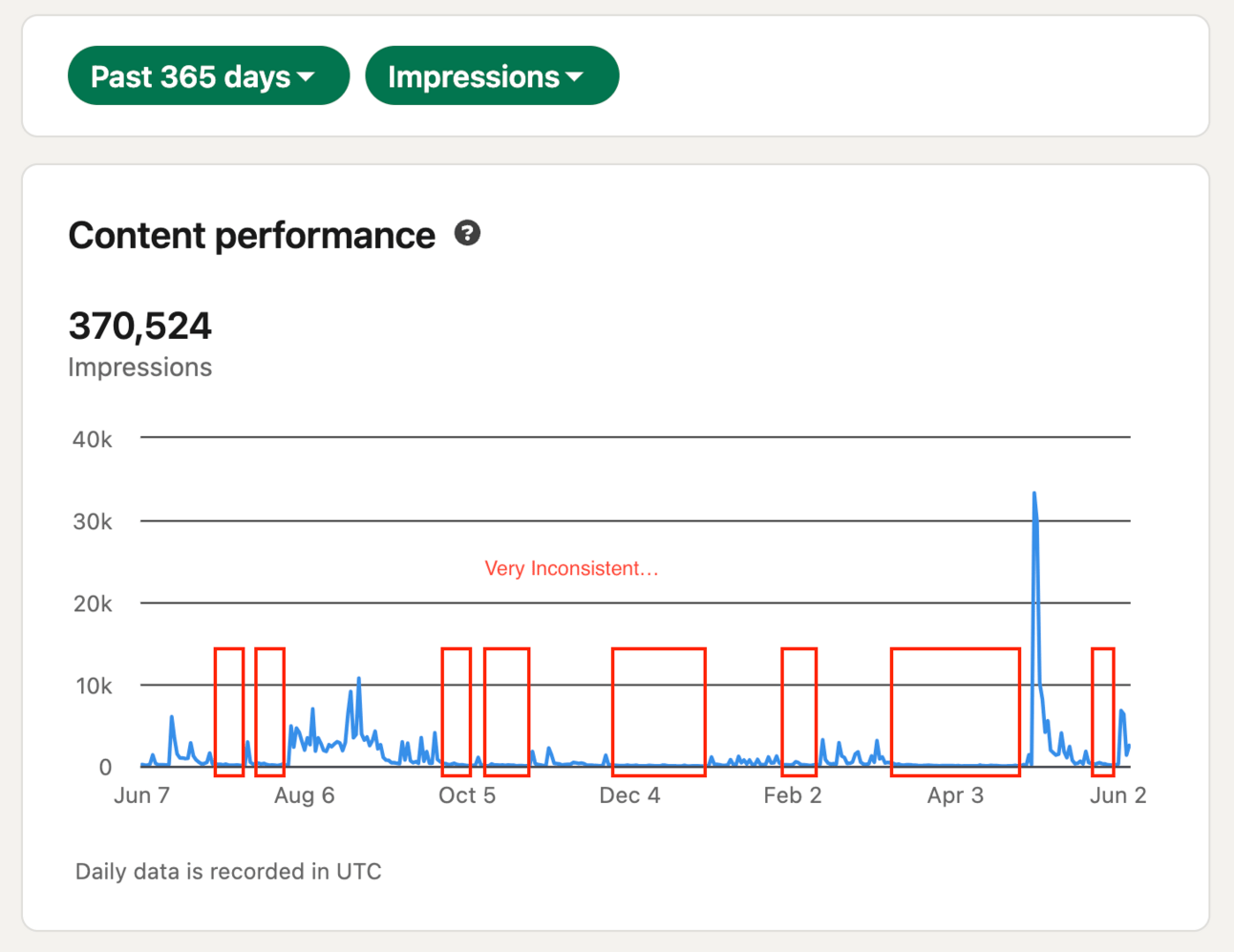Click the 20k y-axis label
The height and width of the screenshot is (952, 1234).
point(93,603)
